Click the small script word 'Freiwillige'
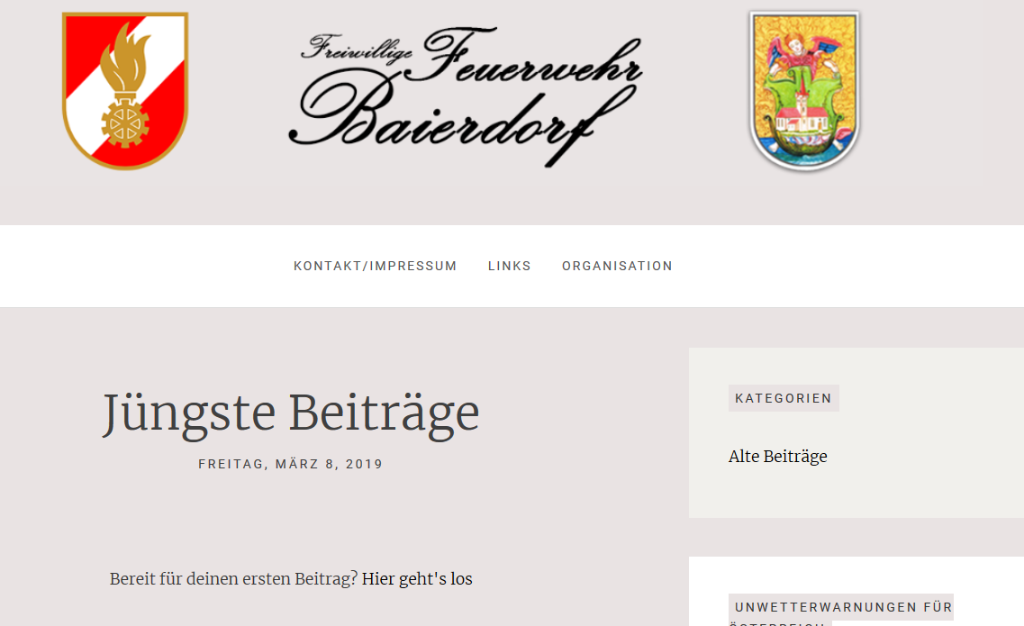This screenshot has height=626, width=1024. tap(357, 48)
